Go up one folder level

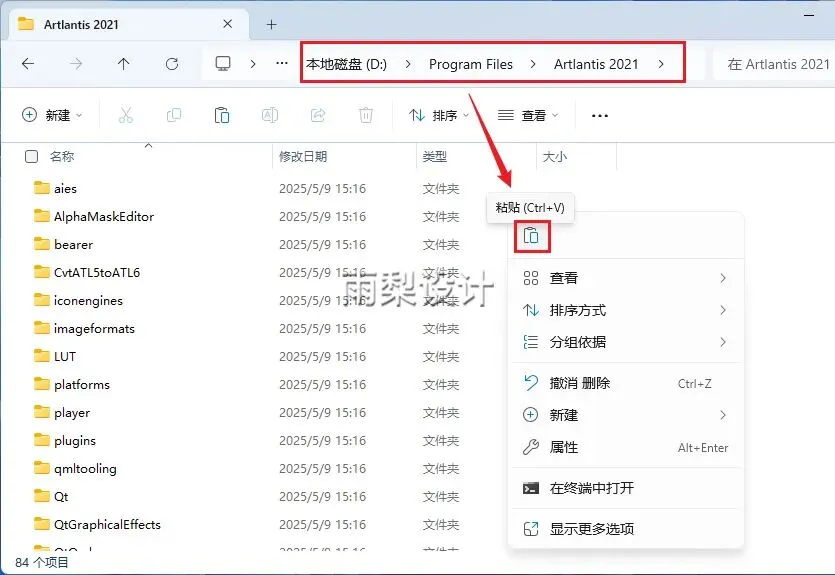click(124, 64)
